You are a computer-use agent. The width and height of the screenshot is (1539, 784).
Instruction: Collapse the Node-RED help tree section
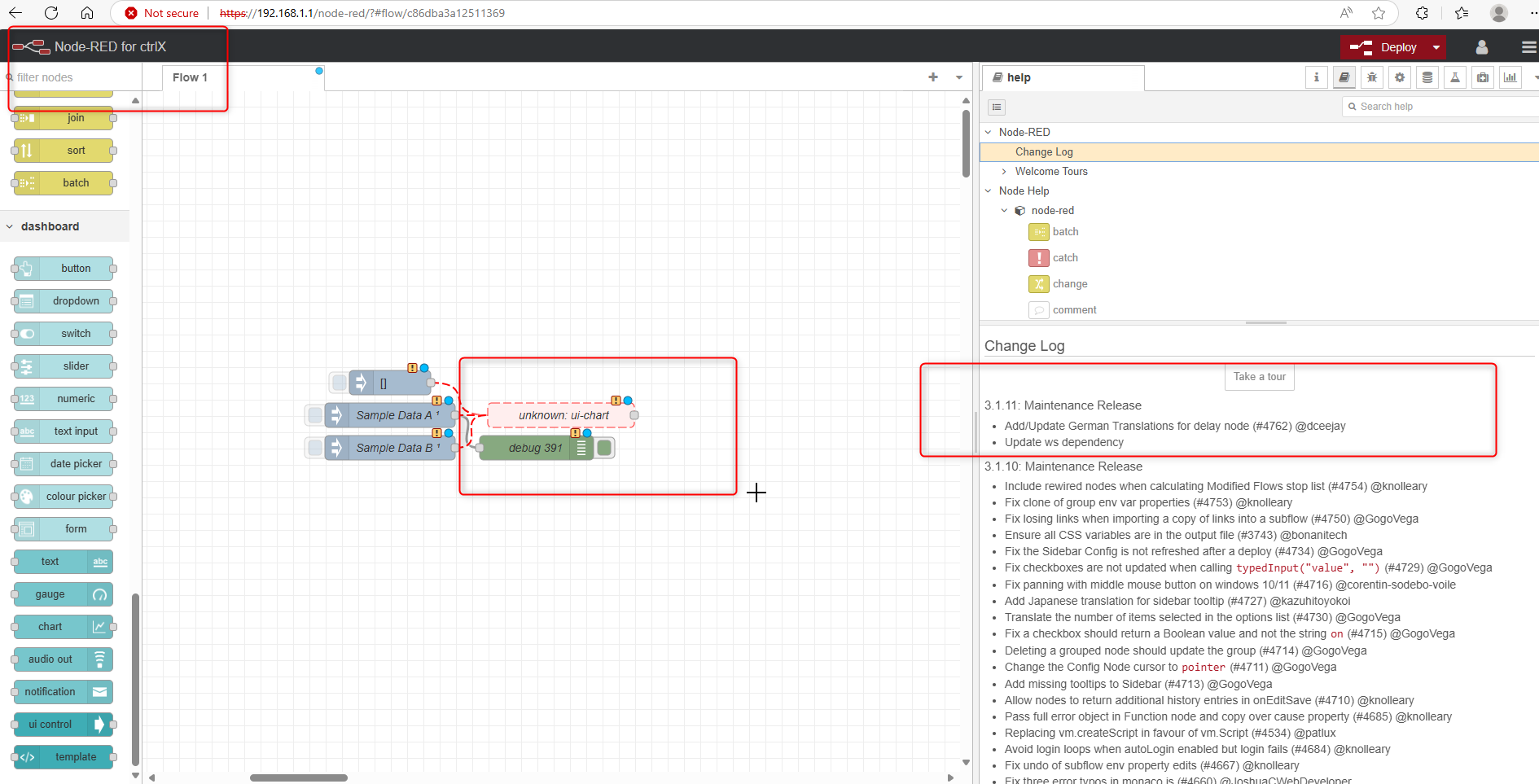point(989,132)
